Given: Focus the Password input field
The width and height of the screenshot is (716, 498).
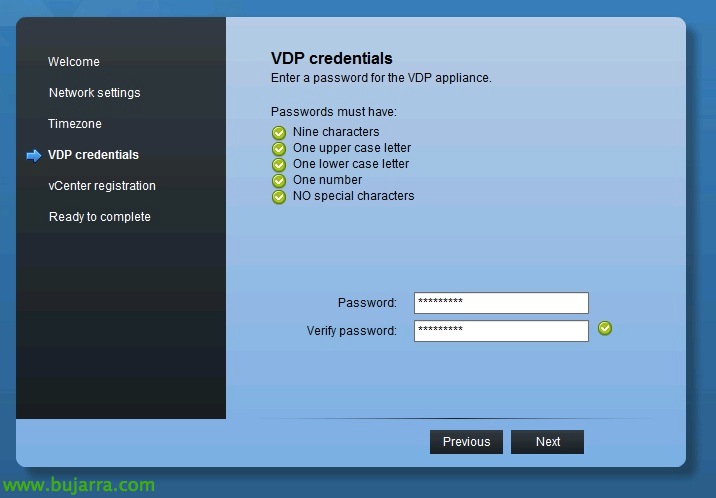Looking at the screenshot, I should click(x=501, y=303).
